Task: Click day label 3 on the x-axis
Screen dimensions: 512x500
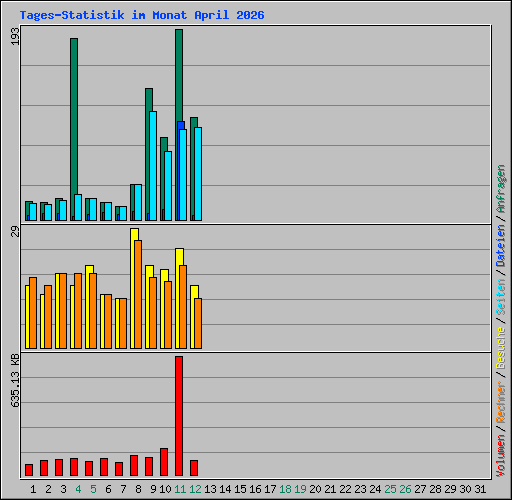Action: [63, 489]
